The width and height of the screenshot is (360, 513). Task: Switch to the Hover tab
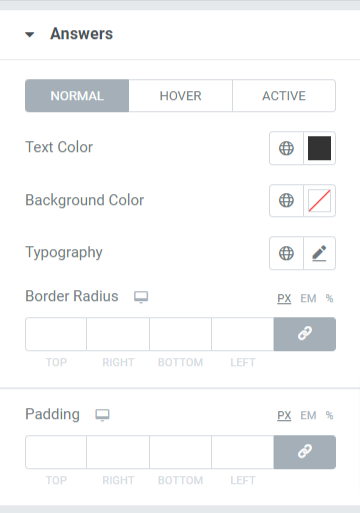click(x=180, y=96)
